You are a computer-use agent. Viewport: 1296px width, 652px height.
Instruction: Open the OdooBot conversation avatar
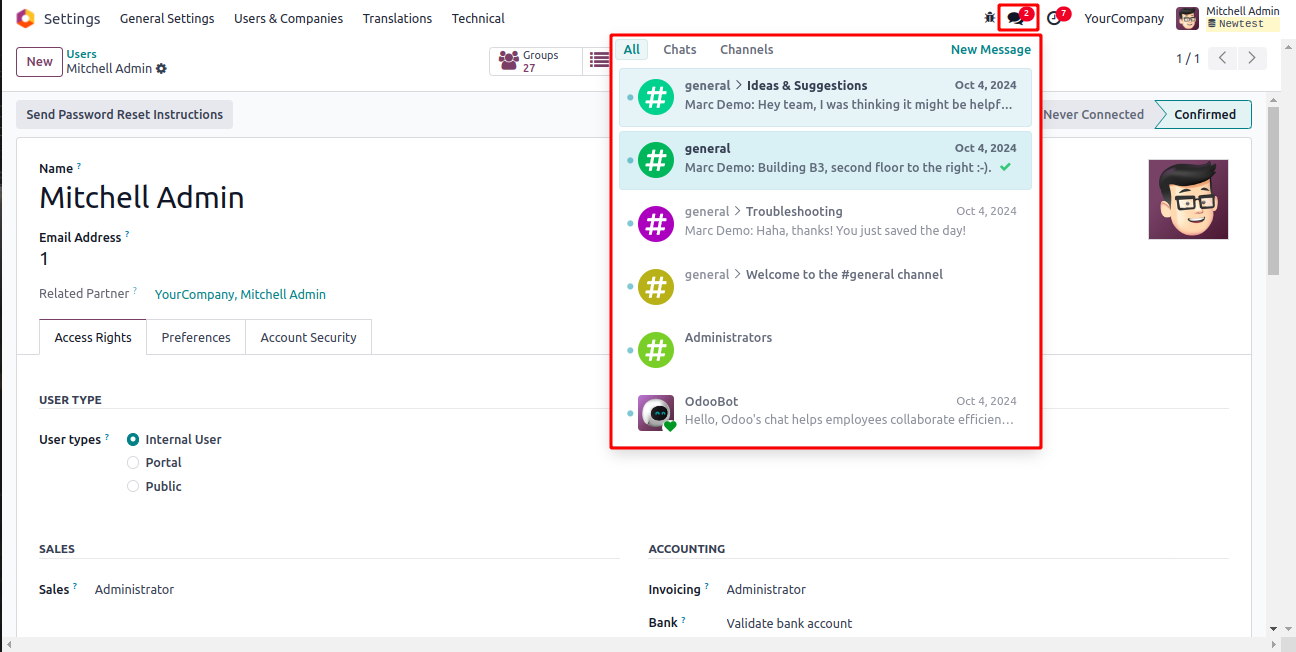(655, 412)
